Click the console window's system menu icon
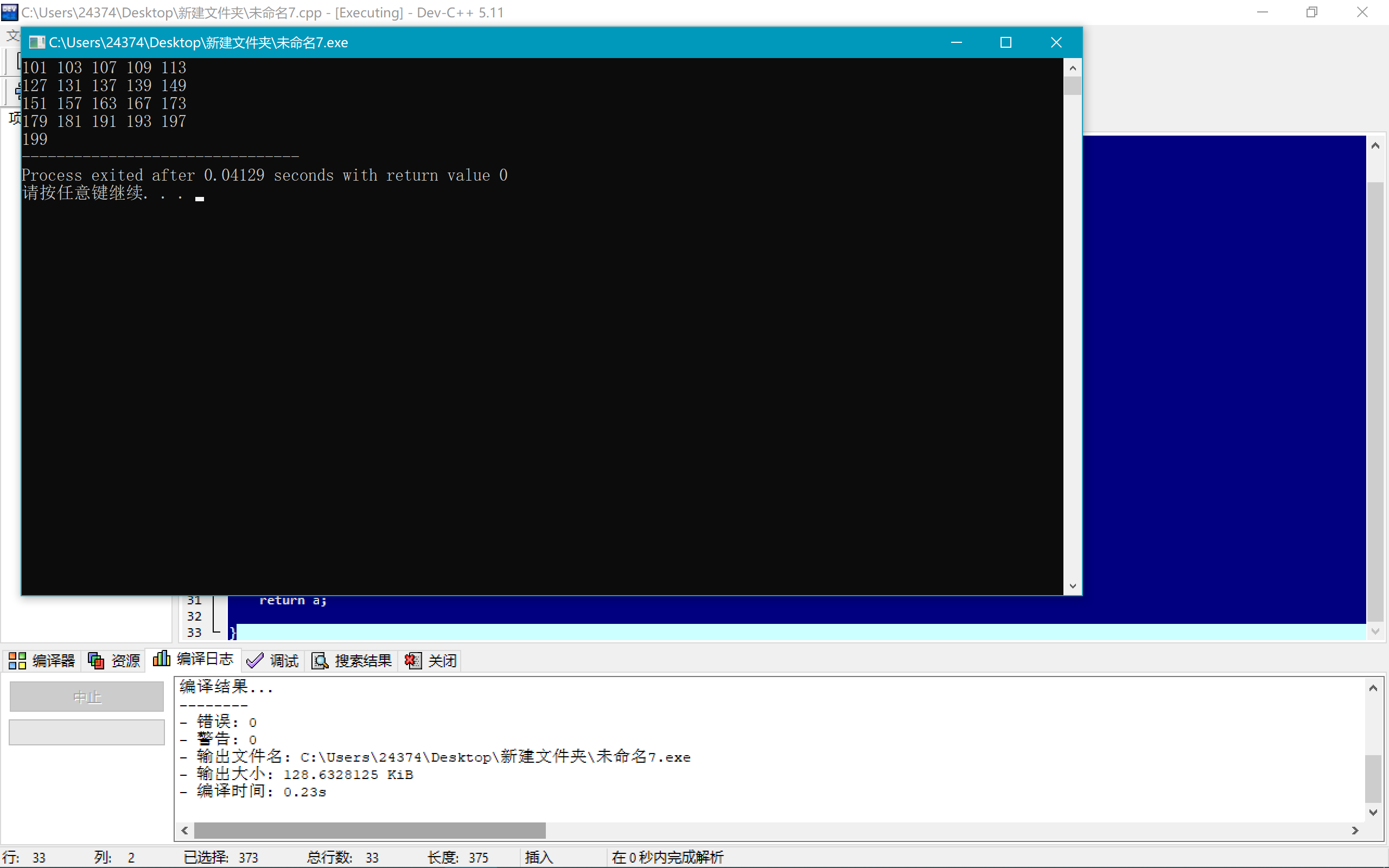The width and height of the screenshot is (1389, 868). (37, 42)
